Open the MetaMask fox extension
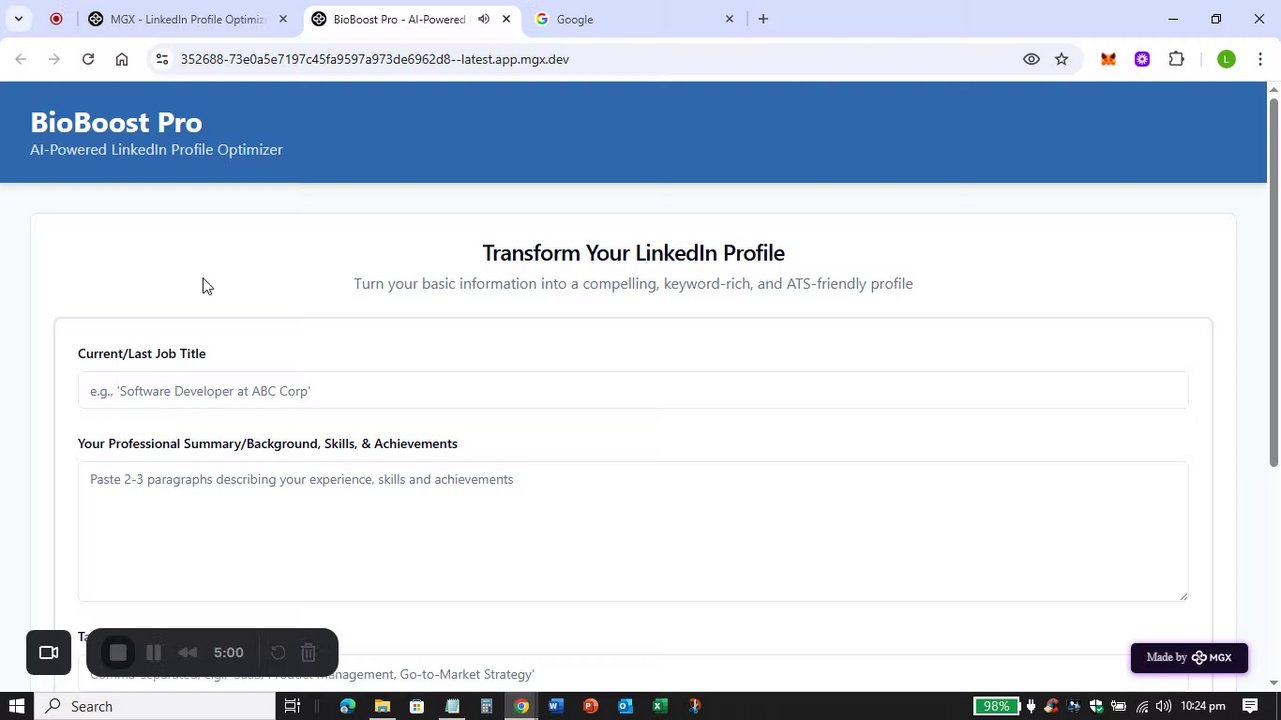Viewport: 1281px width, 720px height. click(x=1108, y=59)
